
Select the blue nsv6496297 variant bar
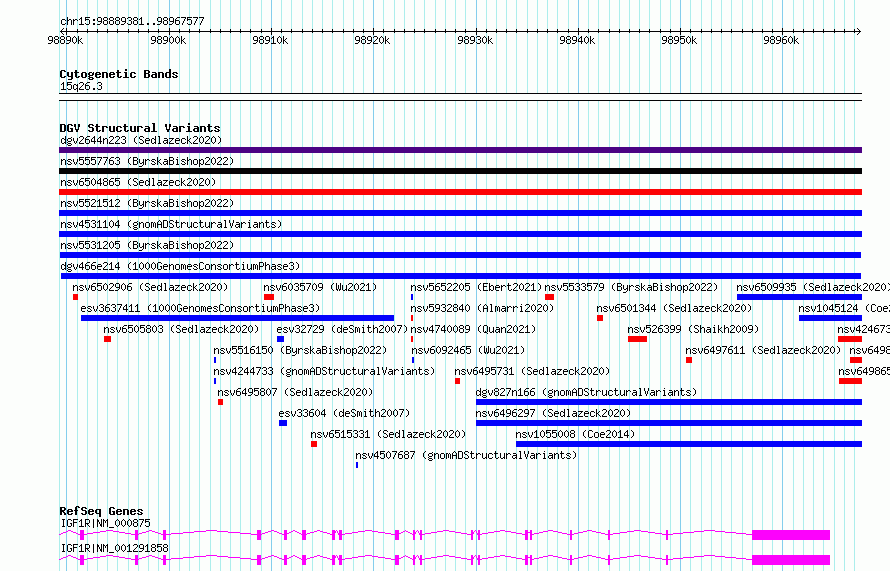pyautogui.click(x=669, y=423)
